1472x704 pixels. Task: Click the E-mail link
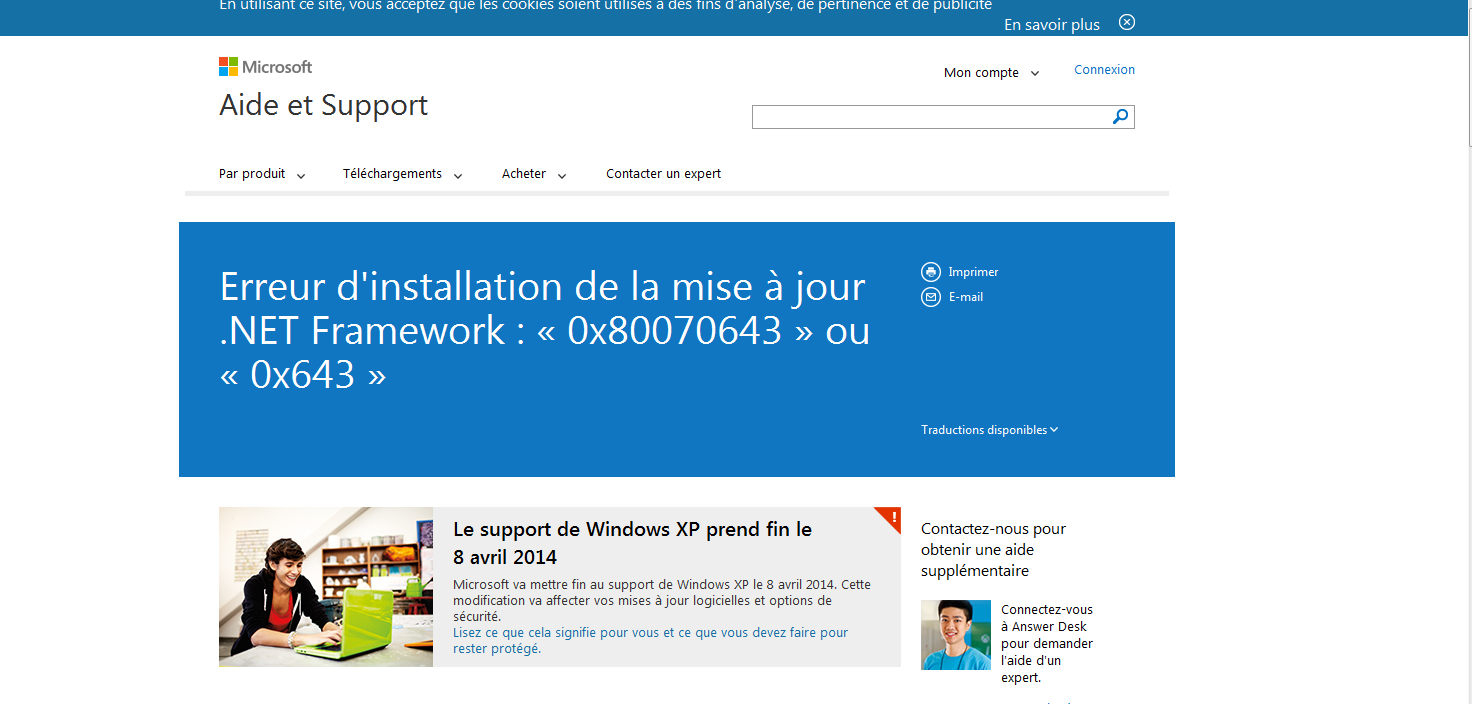(966, 297)
